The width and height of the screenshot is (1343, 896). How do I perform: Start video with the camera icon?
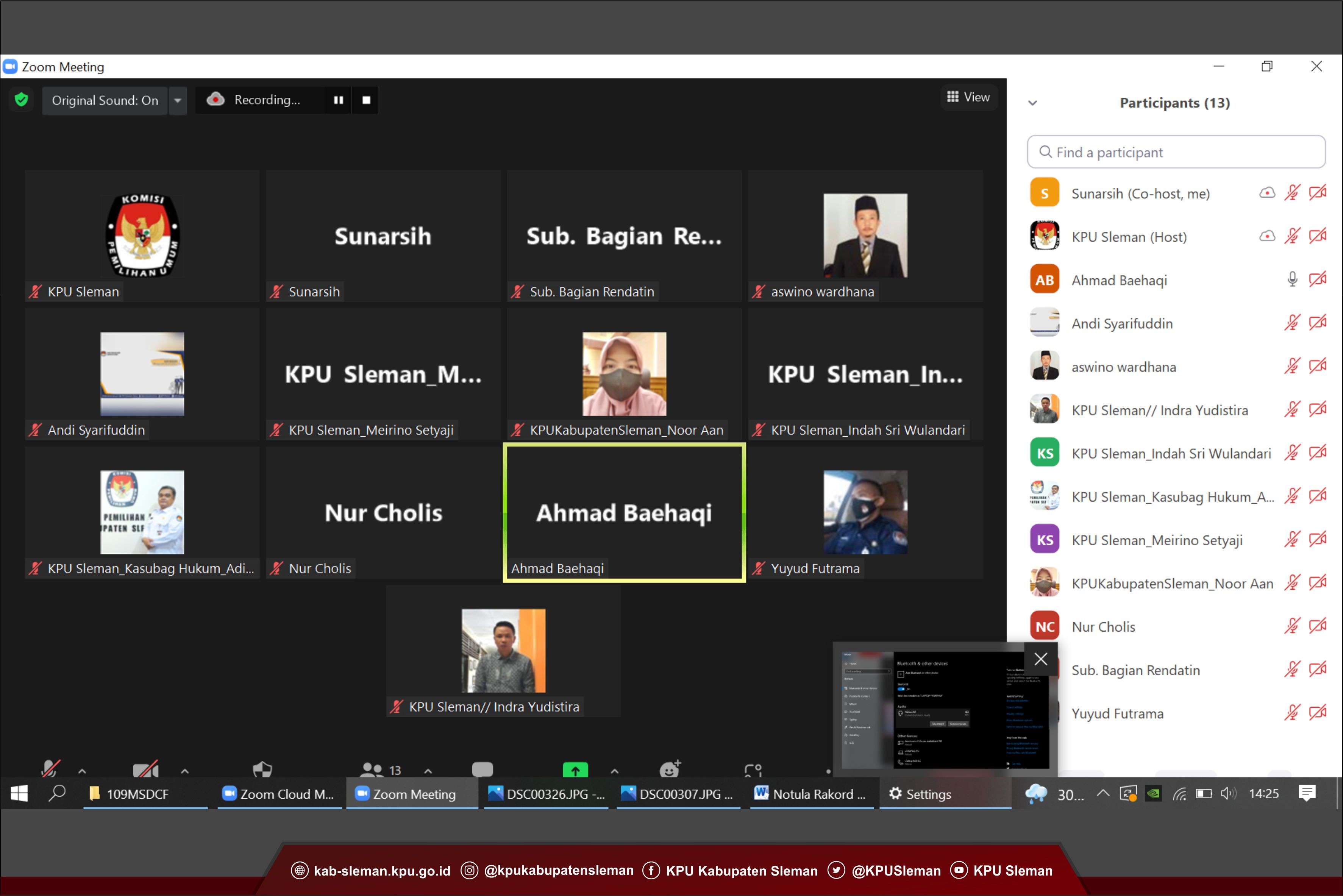tap(145, 770)
